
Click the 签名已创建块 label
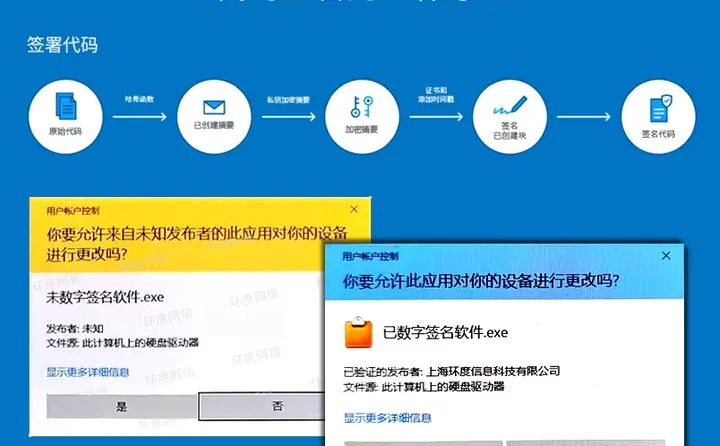pos(510,130)
